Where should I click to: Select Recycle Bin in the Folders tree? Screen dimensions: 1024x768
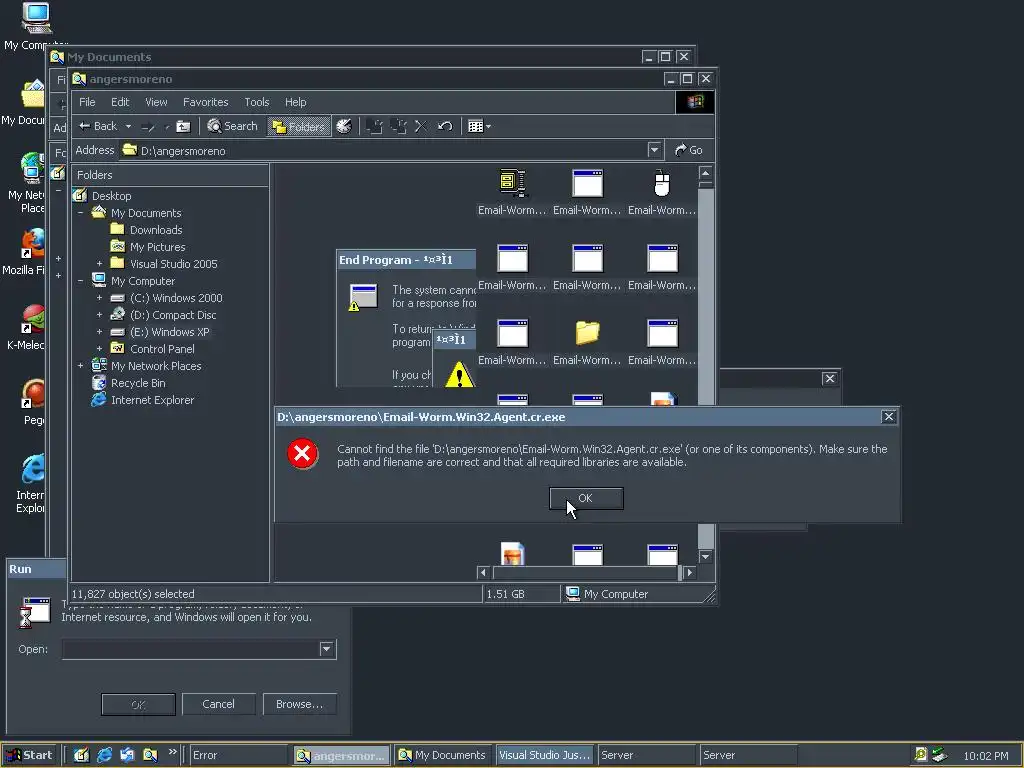pyautogui.click(x=138, y=383)
